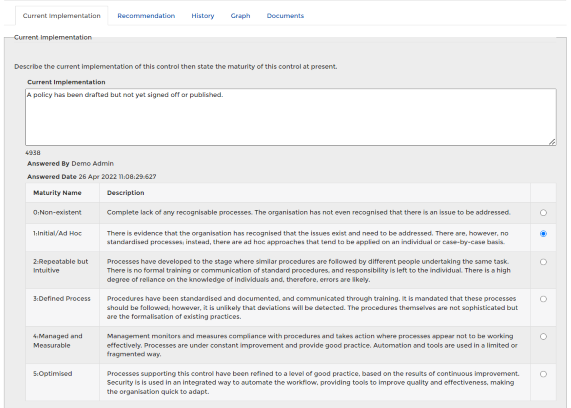Click the Description column header
Viewport: 571px width, 408px height.
click(x=126, y=193)
